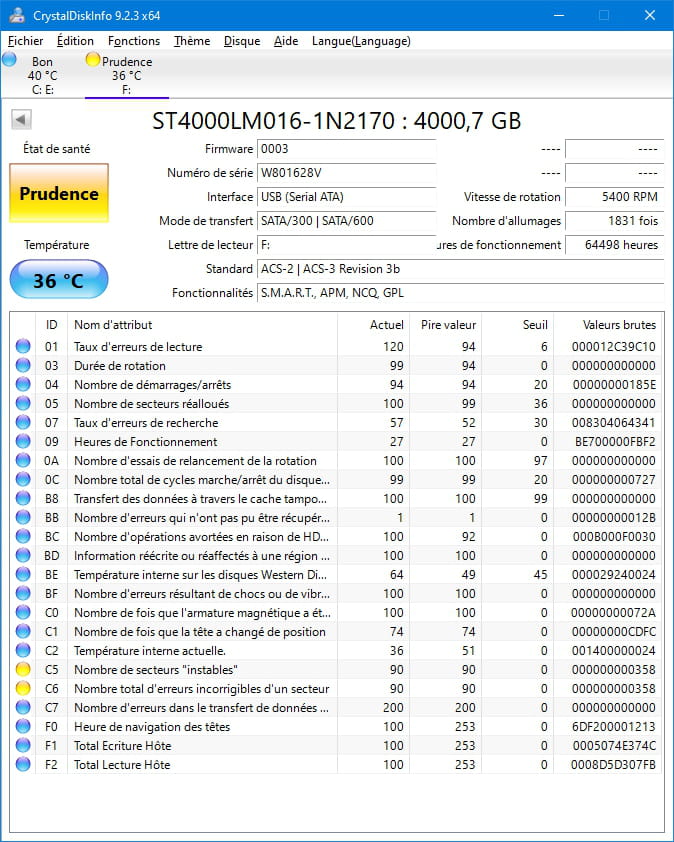The height and width of the screenshot is (842, 674).
Task: Click the yellow warning orb for attribute C6
Action: (x=23, y=688)
